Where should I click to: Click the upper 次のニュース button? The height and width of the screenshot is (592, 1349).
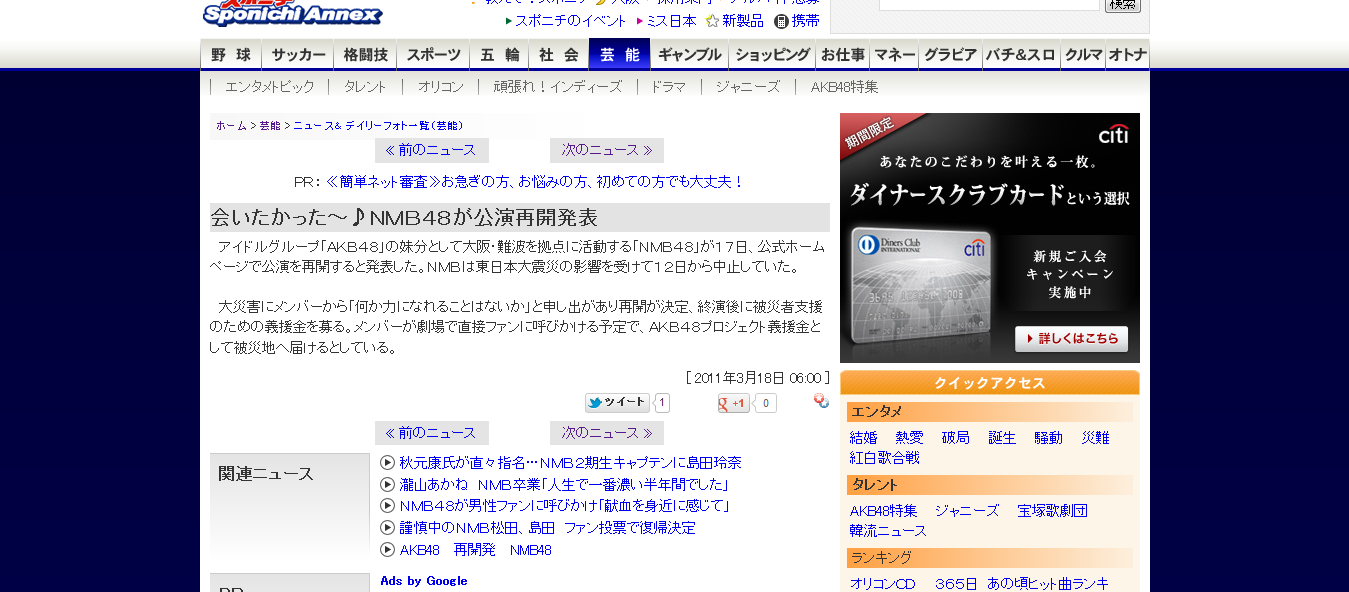(x=607, y=150)
